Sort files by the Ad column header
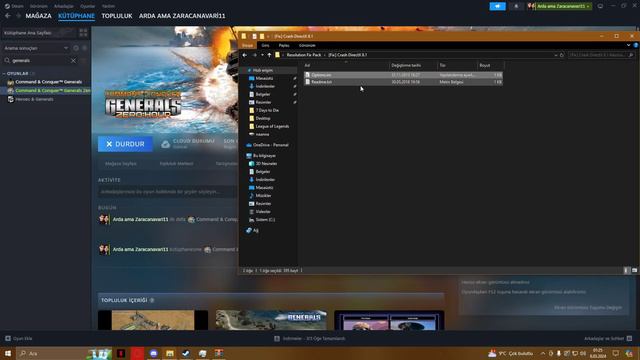Screen dimensions: 640x360 [346, 65]
